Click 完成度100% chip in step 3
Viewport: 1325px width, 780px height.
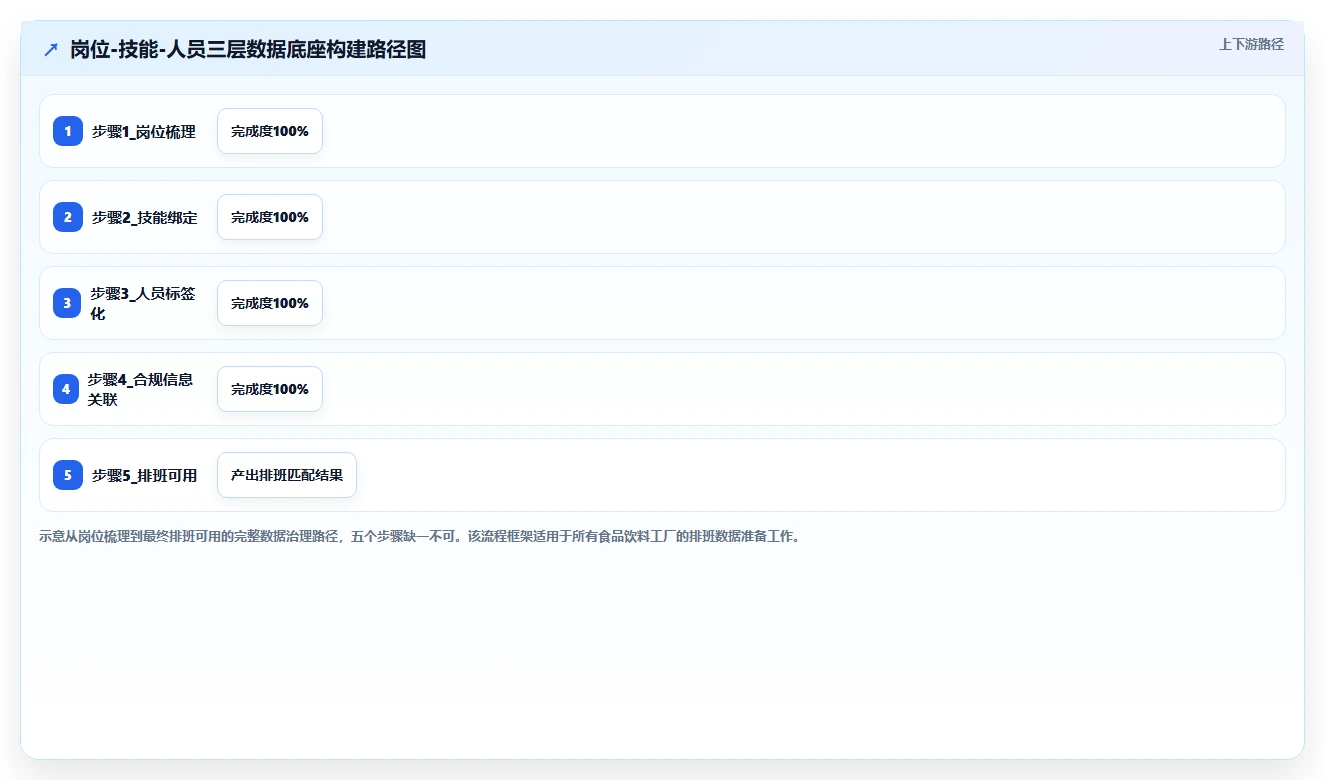click(x=270, y=303)
